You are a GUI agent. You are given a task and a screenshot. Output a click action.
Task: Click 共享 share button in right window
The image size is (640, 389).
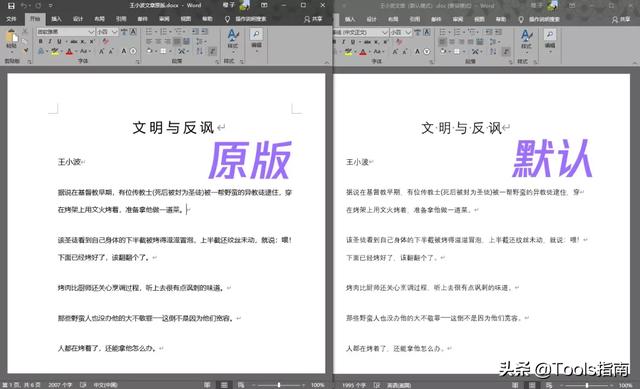(621, 19)
